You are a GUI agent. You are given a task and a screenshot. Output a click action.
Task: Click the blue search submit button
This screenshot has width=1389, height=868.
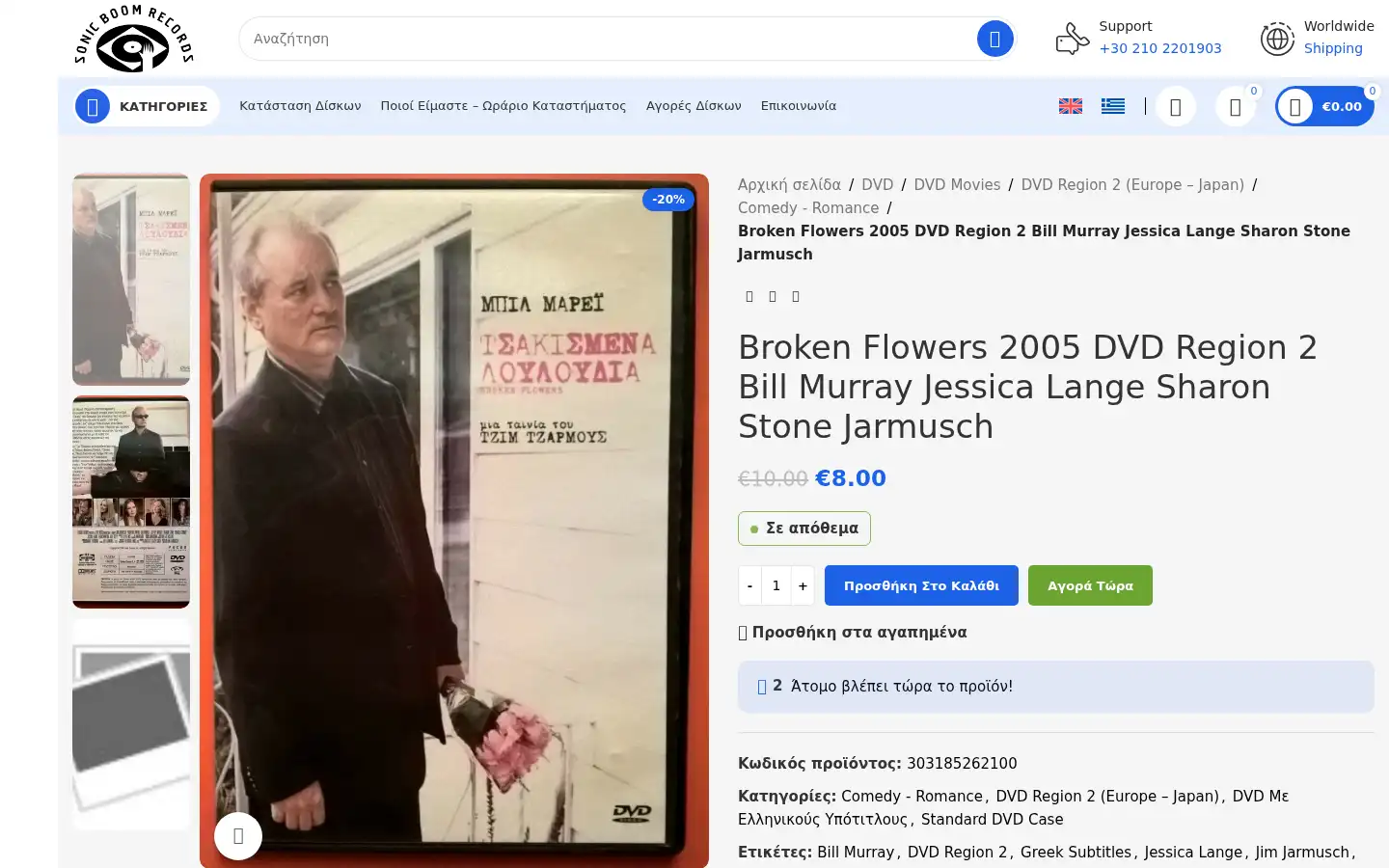994,39
